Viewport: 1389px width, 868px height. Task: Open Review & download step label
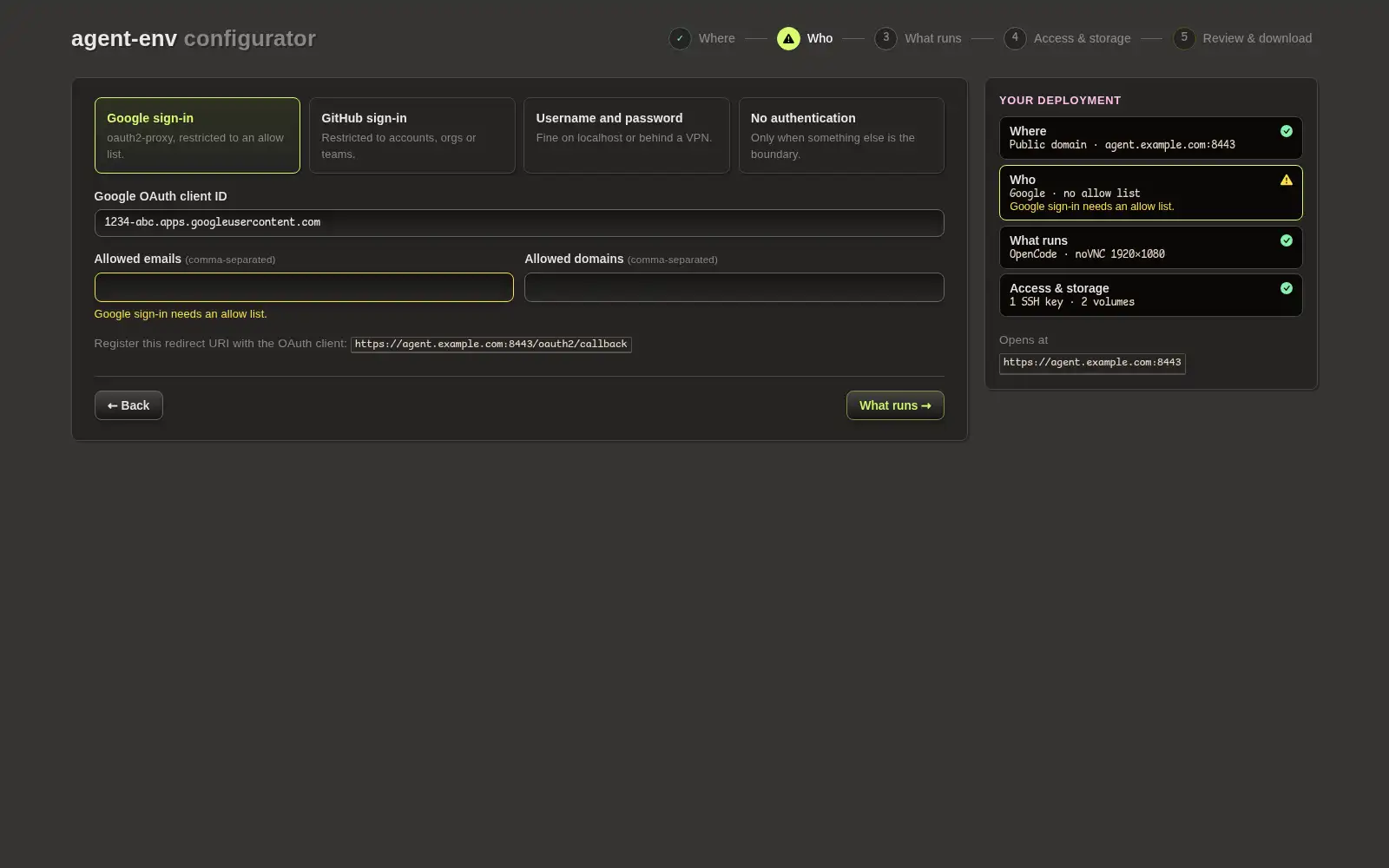point(1257,38)
